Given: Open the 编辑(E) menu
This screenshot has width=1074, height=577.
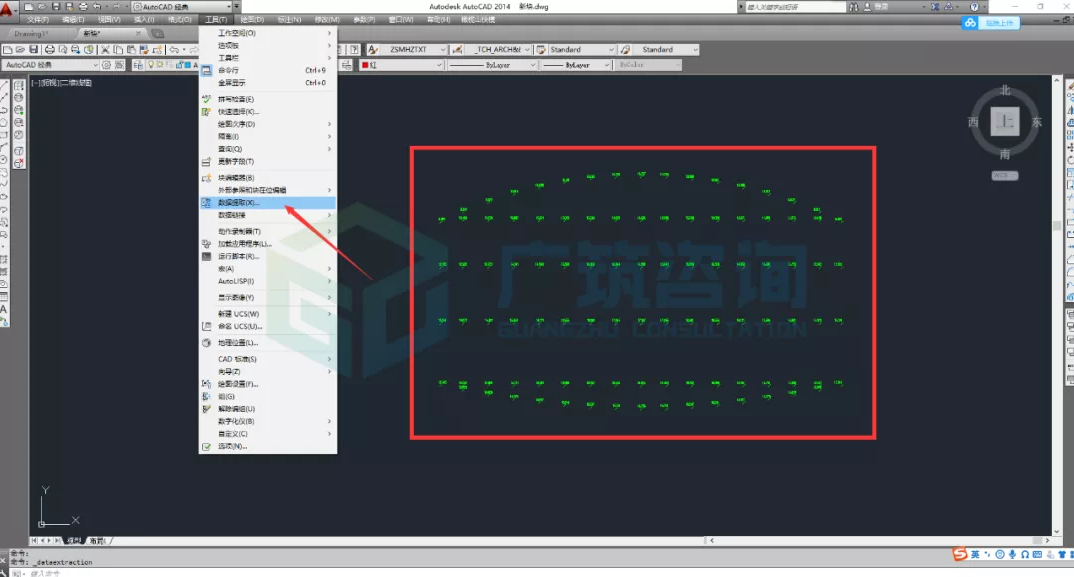Looking at the screenshot, I should (x=73, y=20).
